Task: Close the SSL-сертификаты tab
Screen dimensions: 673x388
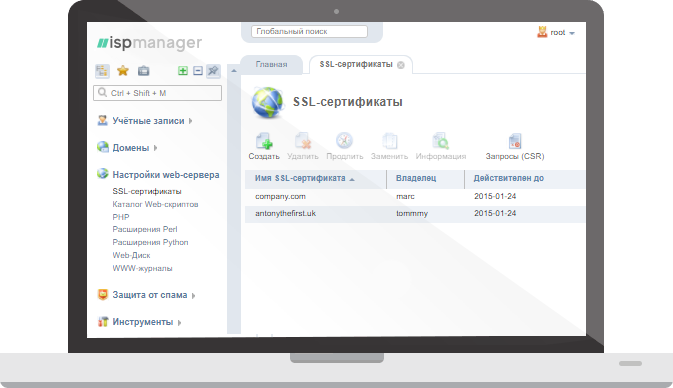Action: coord(400,65)
